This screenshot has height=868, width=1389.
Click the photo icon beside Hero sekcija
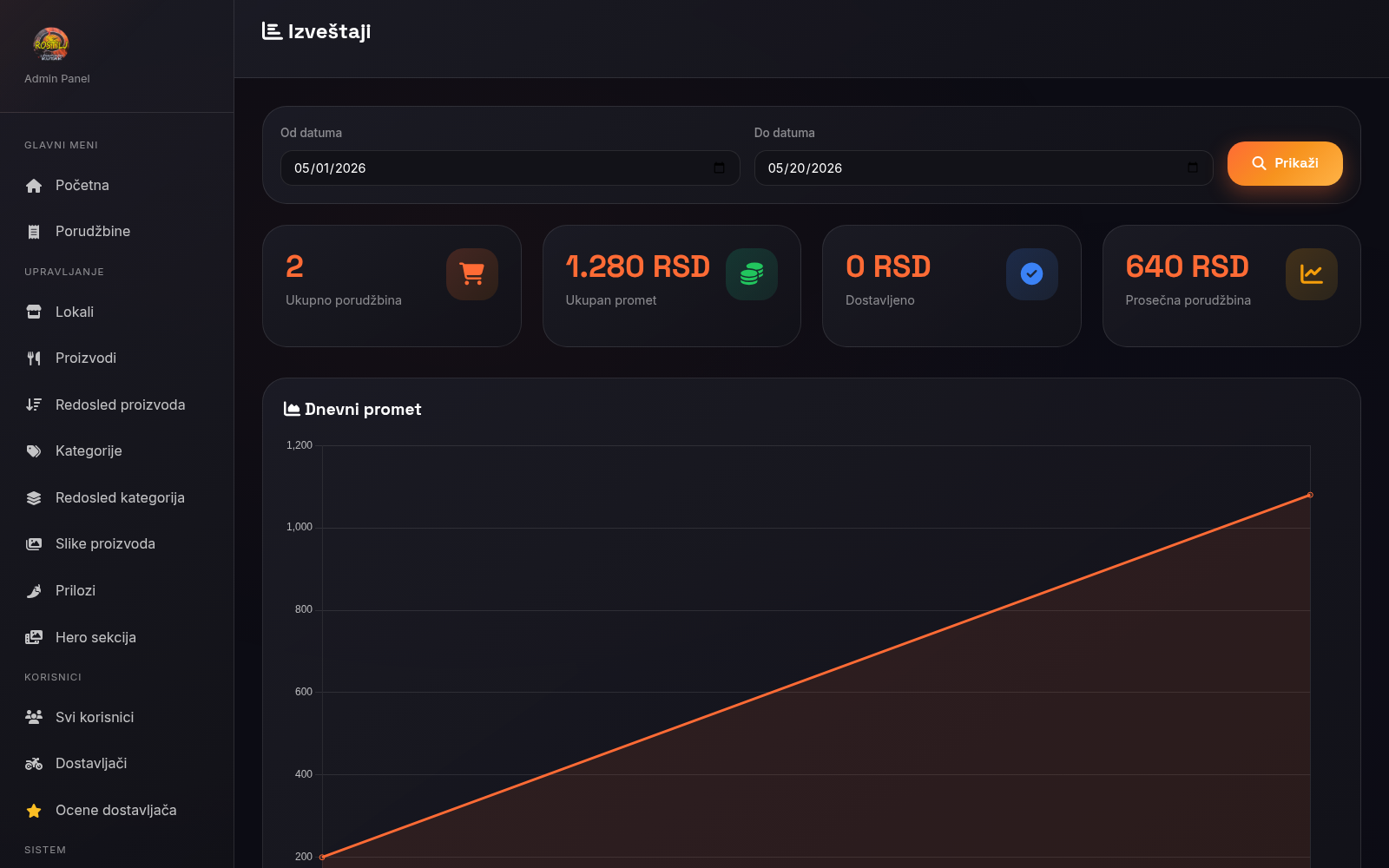[34, 637]
